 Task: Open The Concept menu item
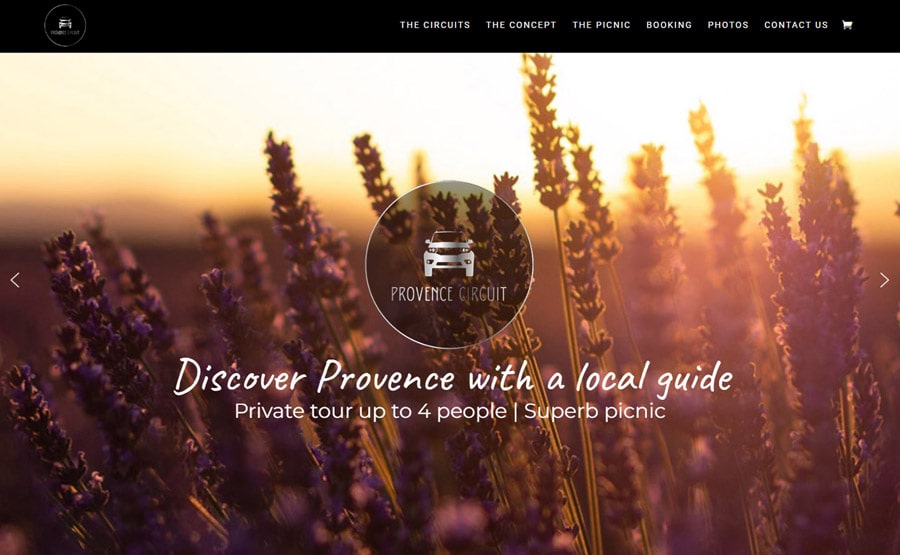pyautogui.click(x=521, y=25)
